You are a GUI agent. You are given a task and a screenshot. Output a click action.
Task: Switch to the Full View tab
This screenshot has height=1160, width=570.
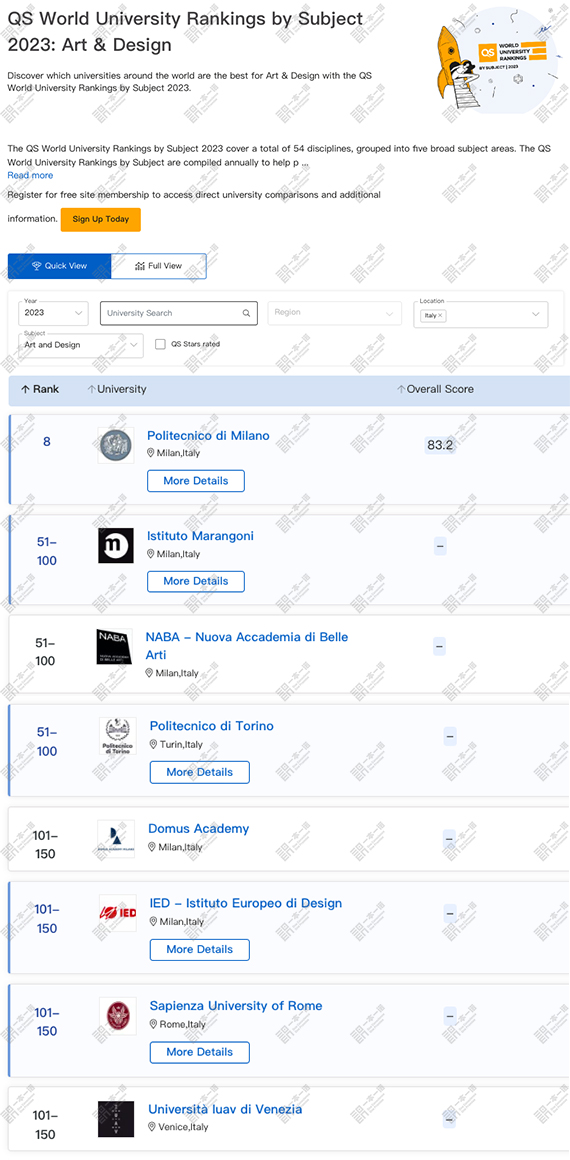[158, 266]
